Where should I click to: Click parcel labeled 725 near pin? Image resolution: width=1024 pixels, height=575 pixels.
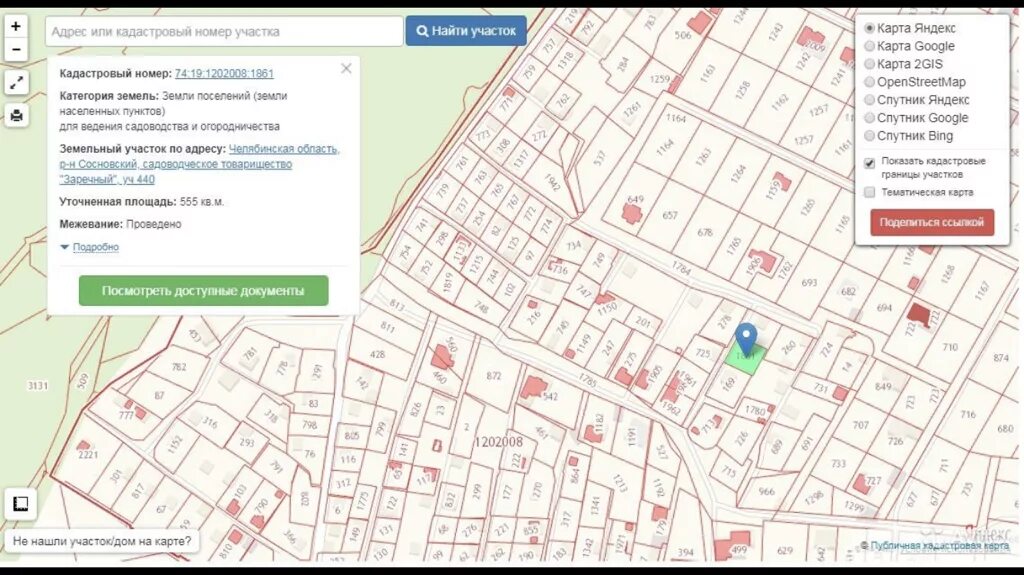[x=703, y=353]
